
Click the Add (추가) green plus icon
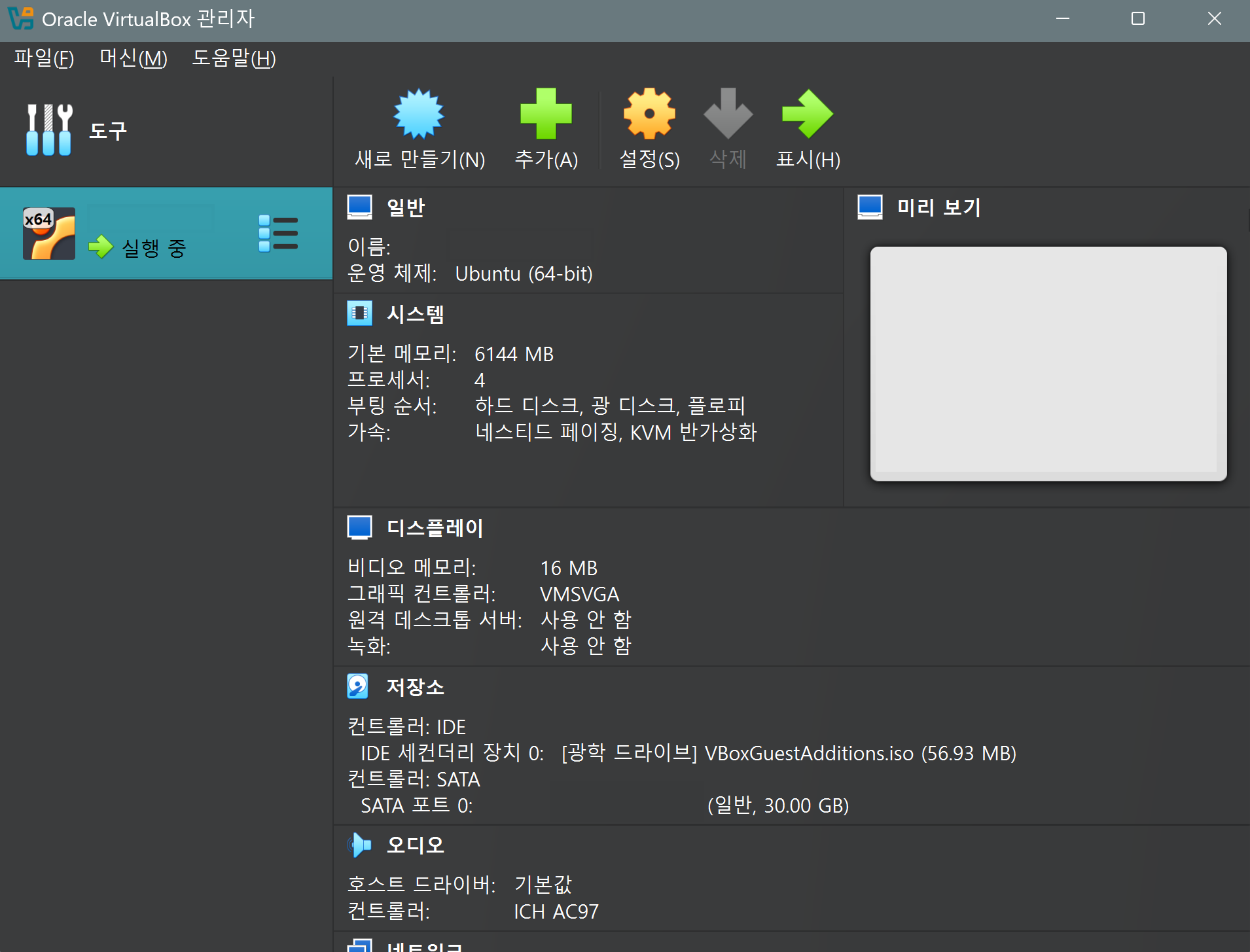(x=546, y=114)
